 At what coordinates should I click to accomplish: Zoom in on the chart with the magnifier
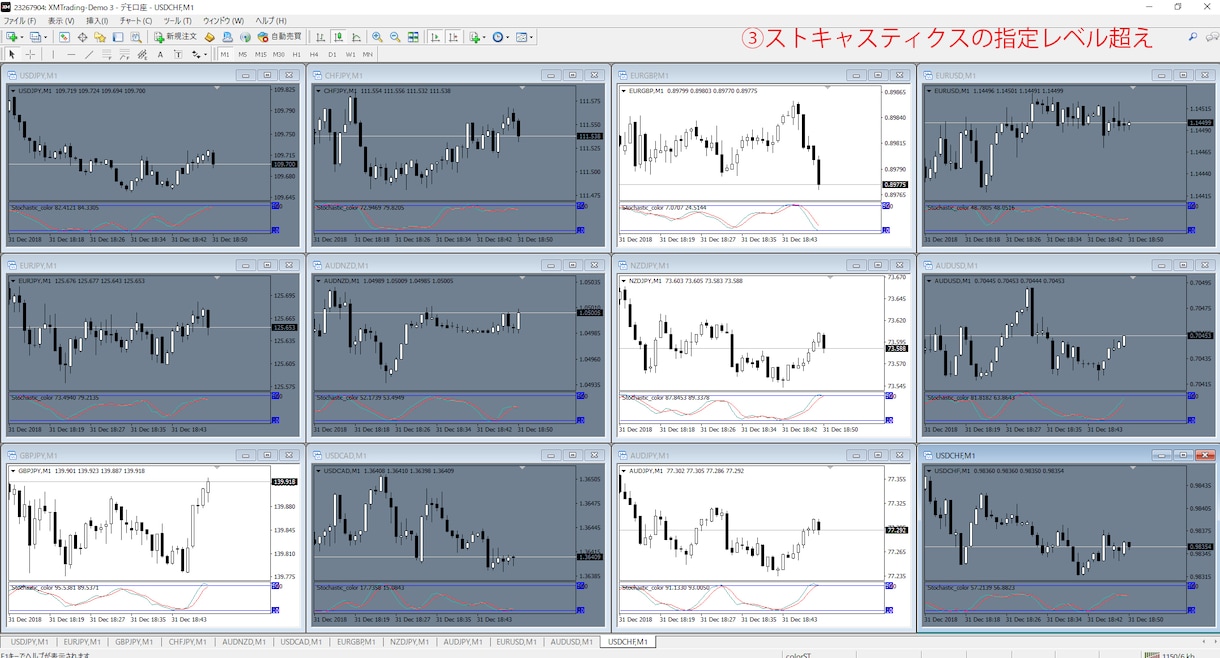377,37
